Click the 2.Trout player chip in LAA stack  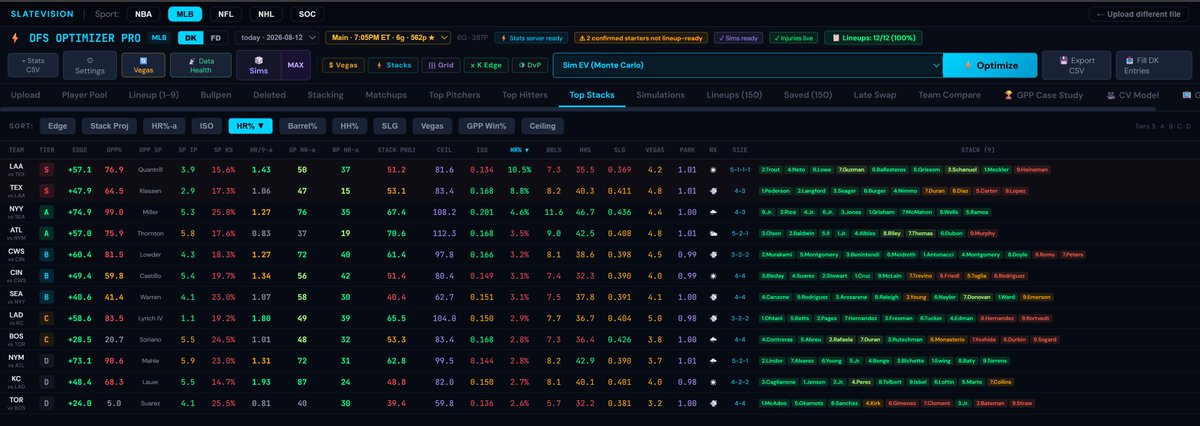click(773, 170)
